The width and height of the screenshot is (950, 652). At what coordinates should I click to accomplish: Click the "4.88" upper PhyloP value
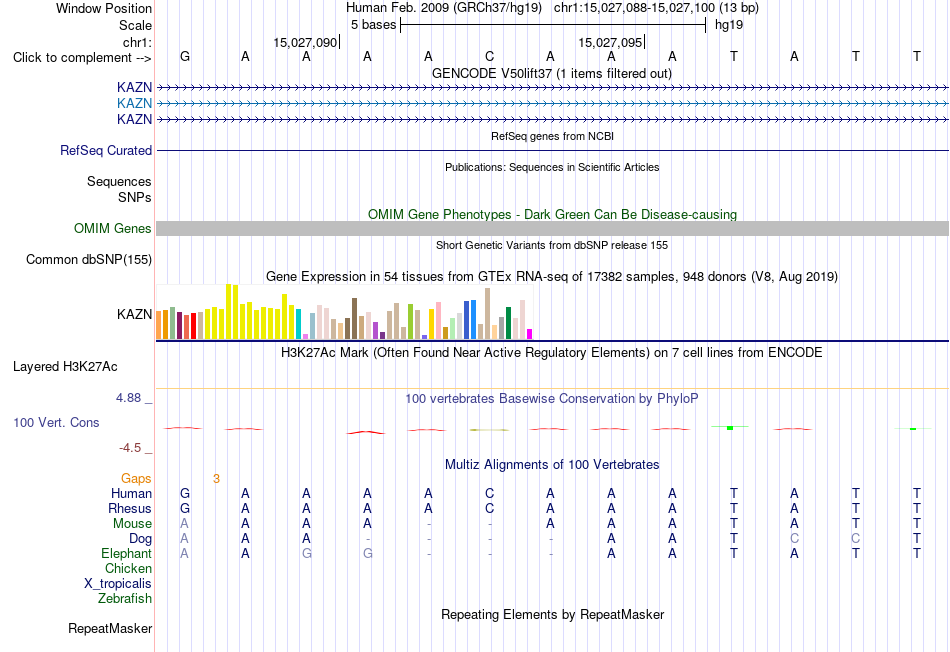(128, 398)
